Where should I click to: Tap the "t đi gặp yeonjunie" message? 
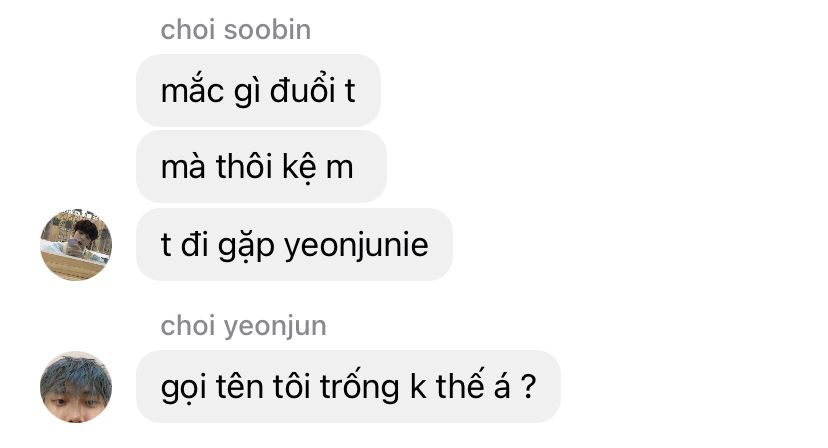[x=294, y=245]
